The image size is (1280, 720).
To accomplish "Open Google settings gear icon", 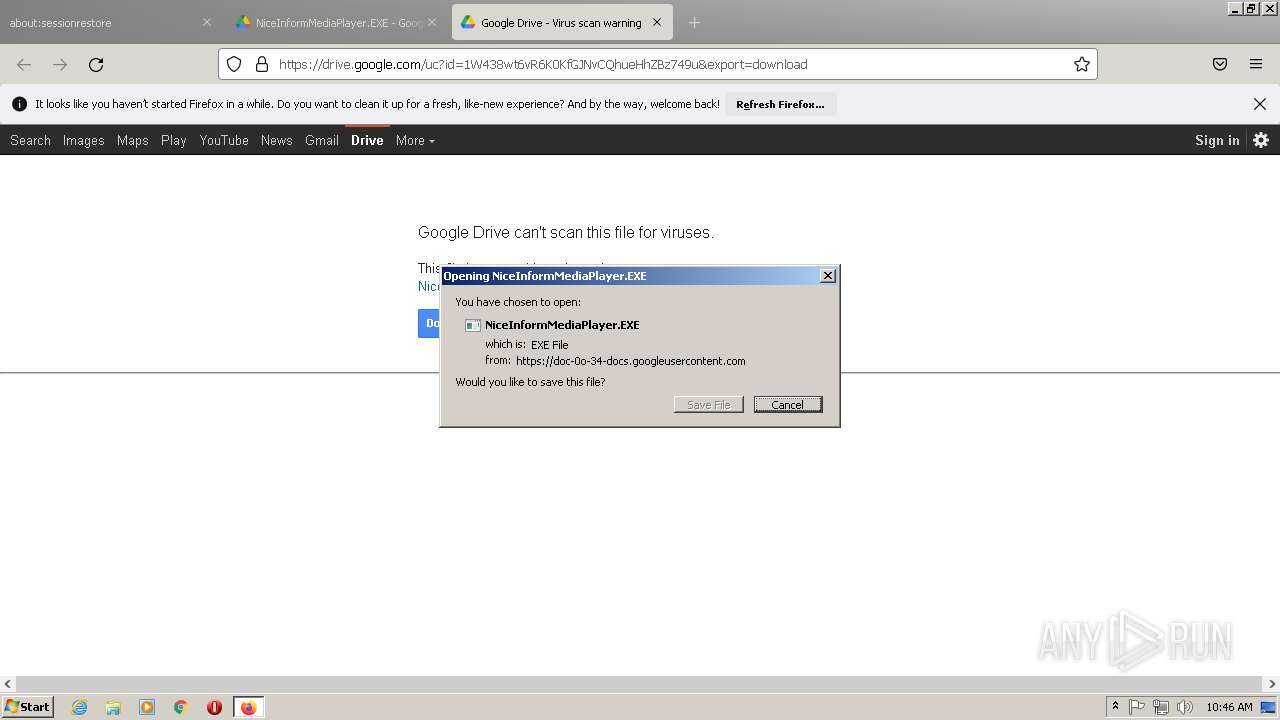I will (x=1261, y=140).
